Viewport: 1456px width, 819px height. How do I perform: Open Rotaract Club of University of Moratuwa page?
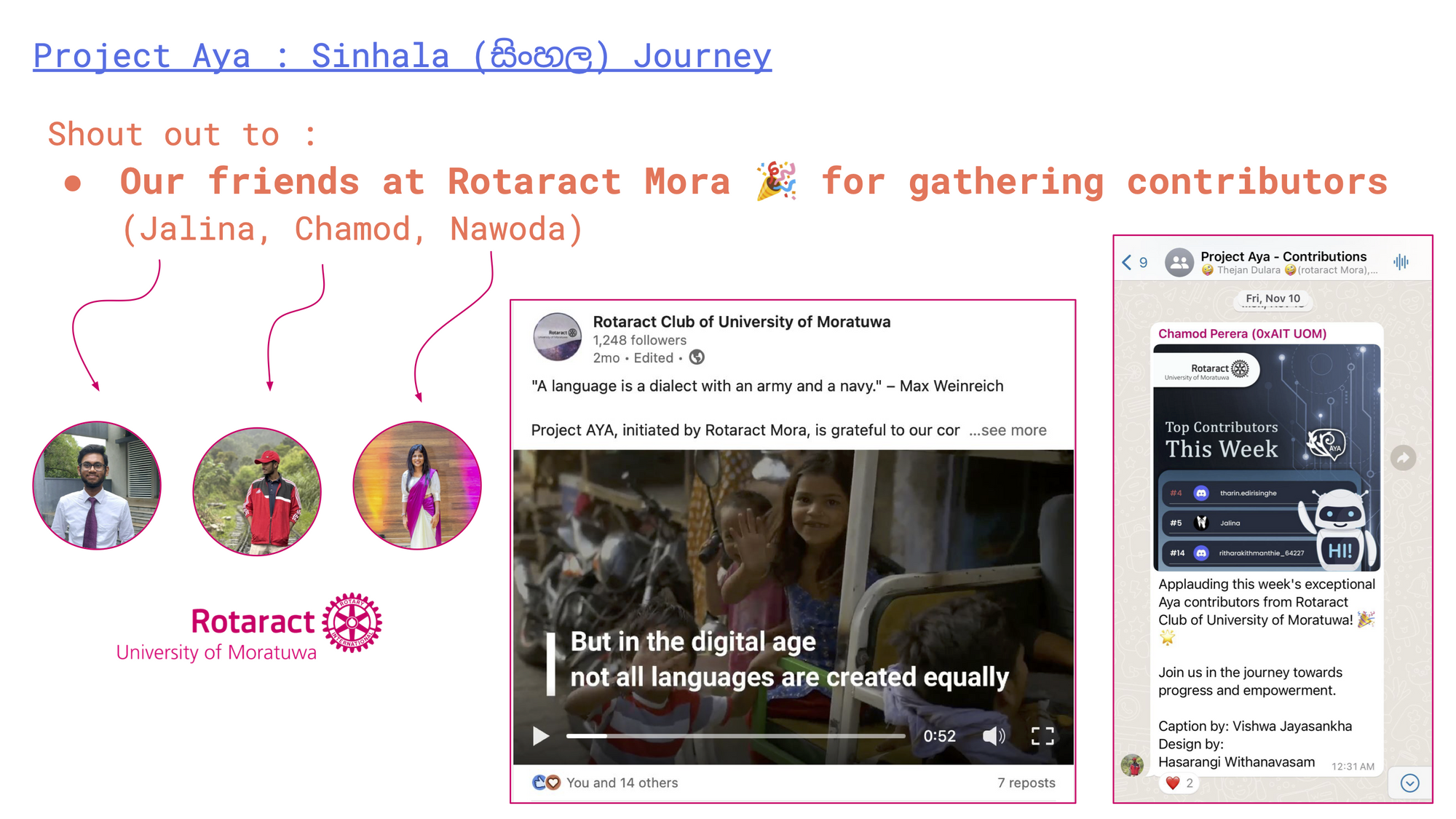point(741,322)
